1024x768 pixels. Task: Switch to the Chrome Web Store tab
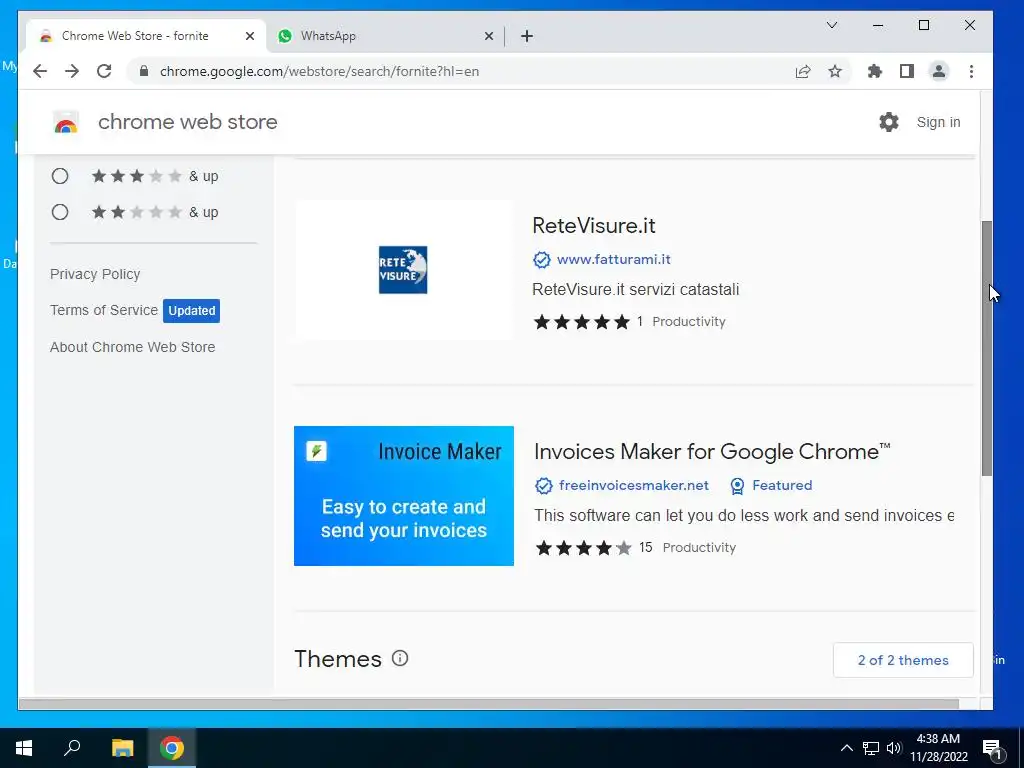click(x=136, y=36)
